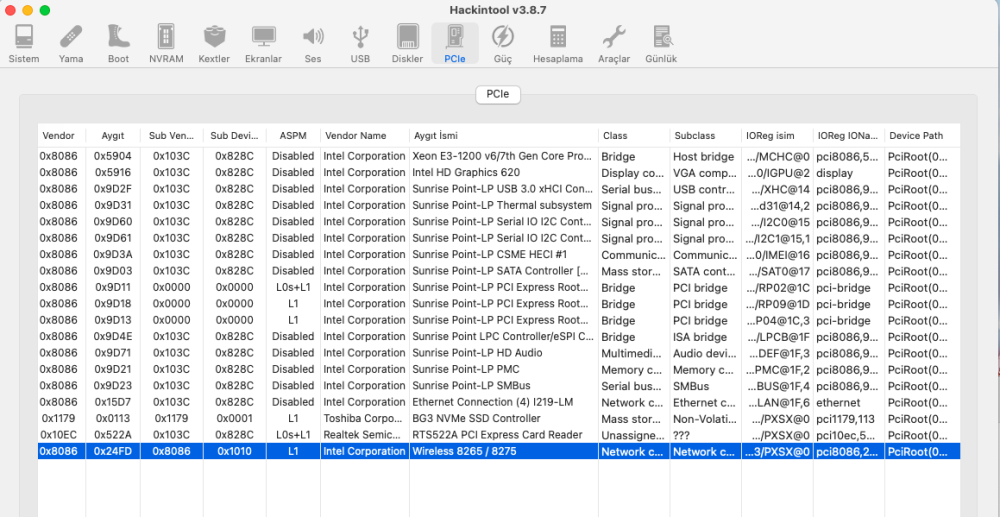Click the 0x0113 device ID cell
The image size is (1000, 517).
tap(113, 418)
